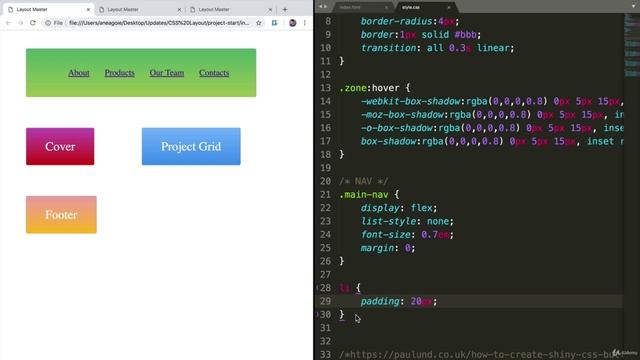Screen dimensions: 640x360
Task: Bookmark this page with the star icon
Action: pyautogui.click(x=258, y=23)
